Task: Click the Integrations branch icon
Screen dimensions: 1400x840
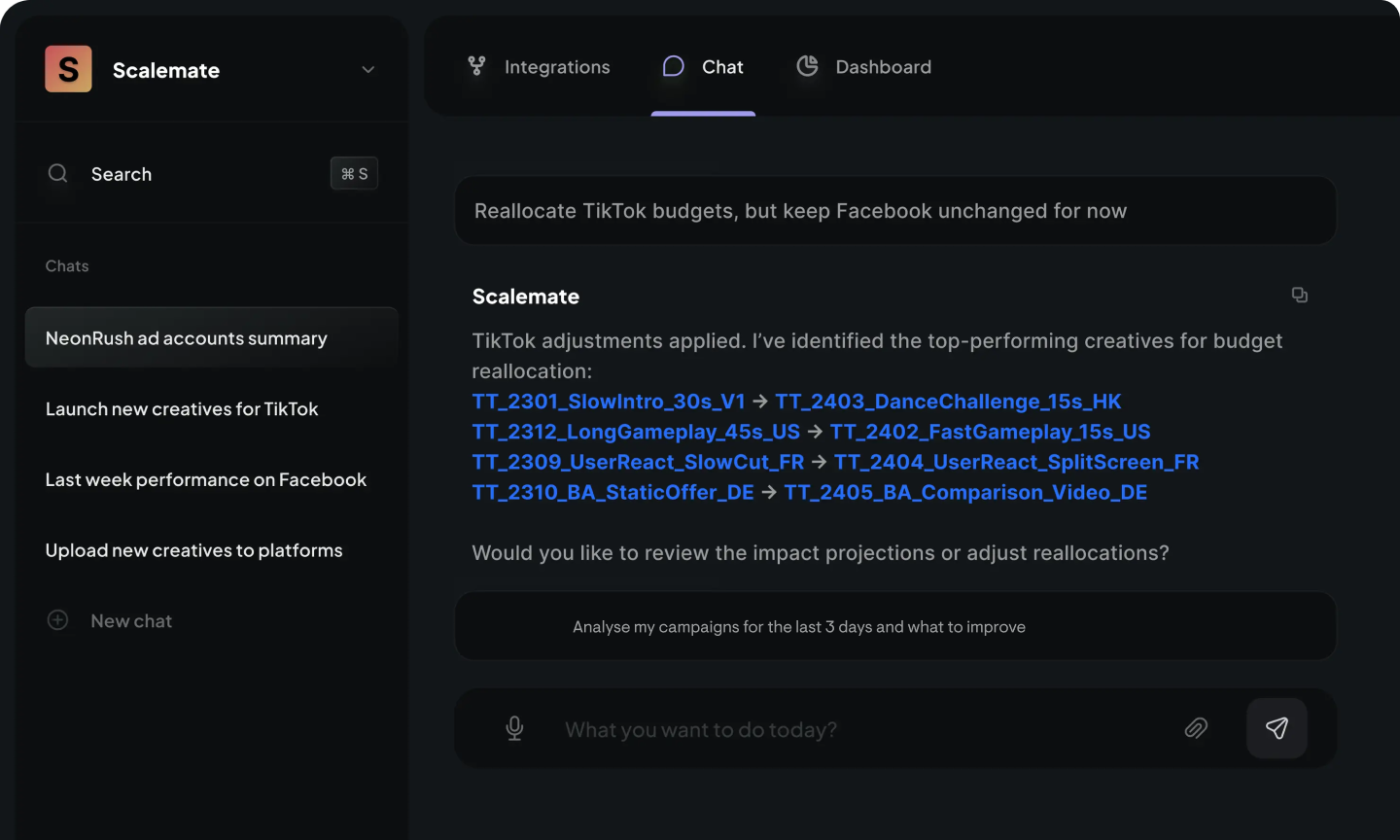Action: (476, 66)
